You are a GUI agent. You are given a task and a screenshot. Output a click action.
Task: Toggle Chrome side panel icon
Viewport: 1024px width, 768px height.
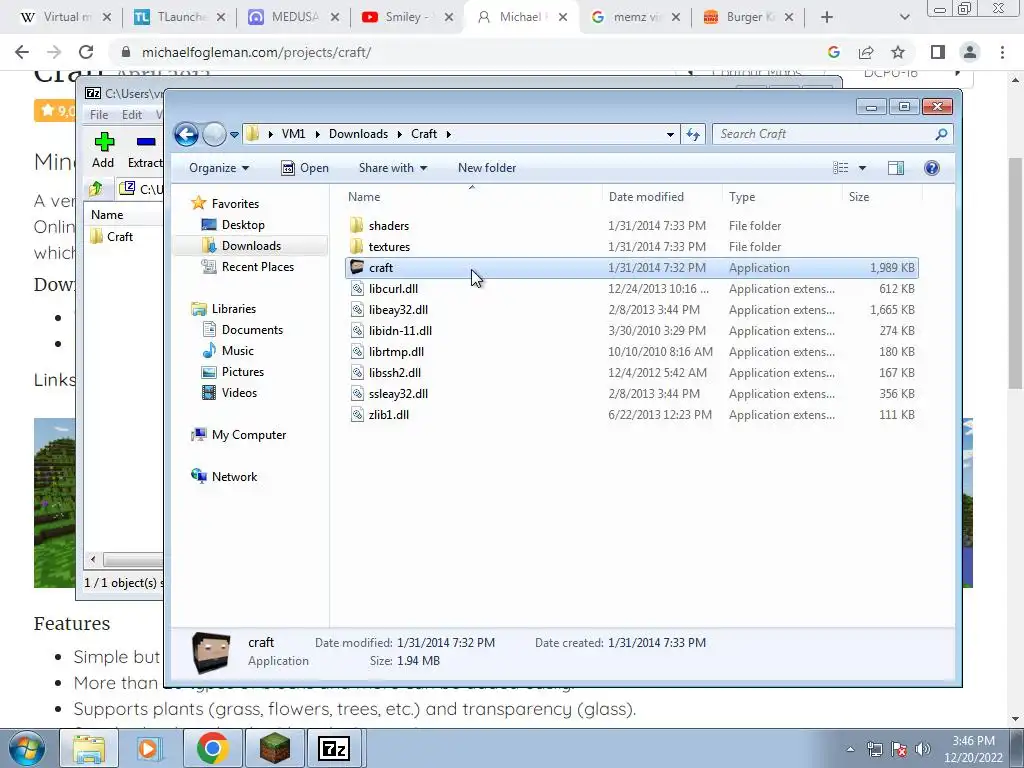pyautogui.click(x=938, y=52)
